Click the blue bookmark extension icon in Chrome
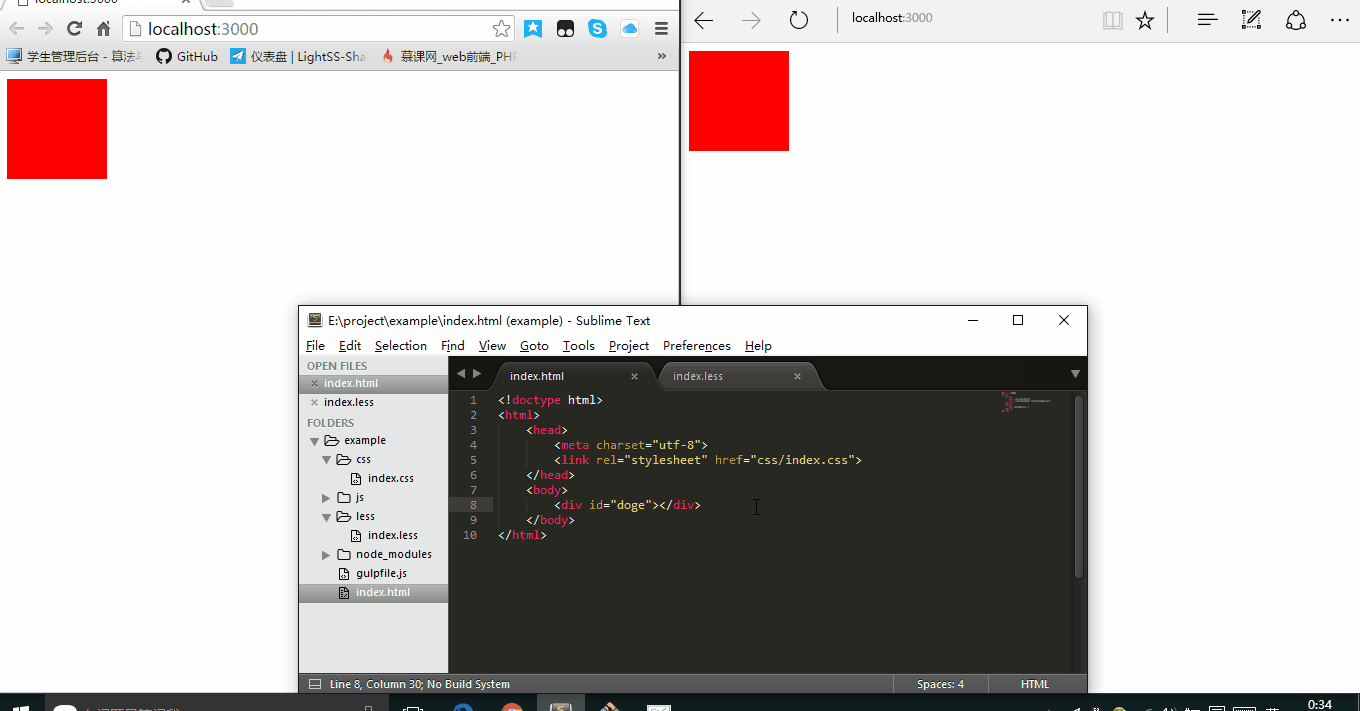Image resolution: width=1360 pixels, height=711 pixels. (533, 29)
